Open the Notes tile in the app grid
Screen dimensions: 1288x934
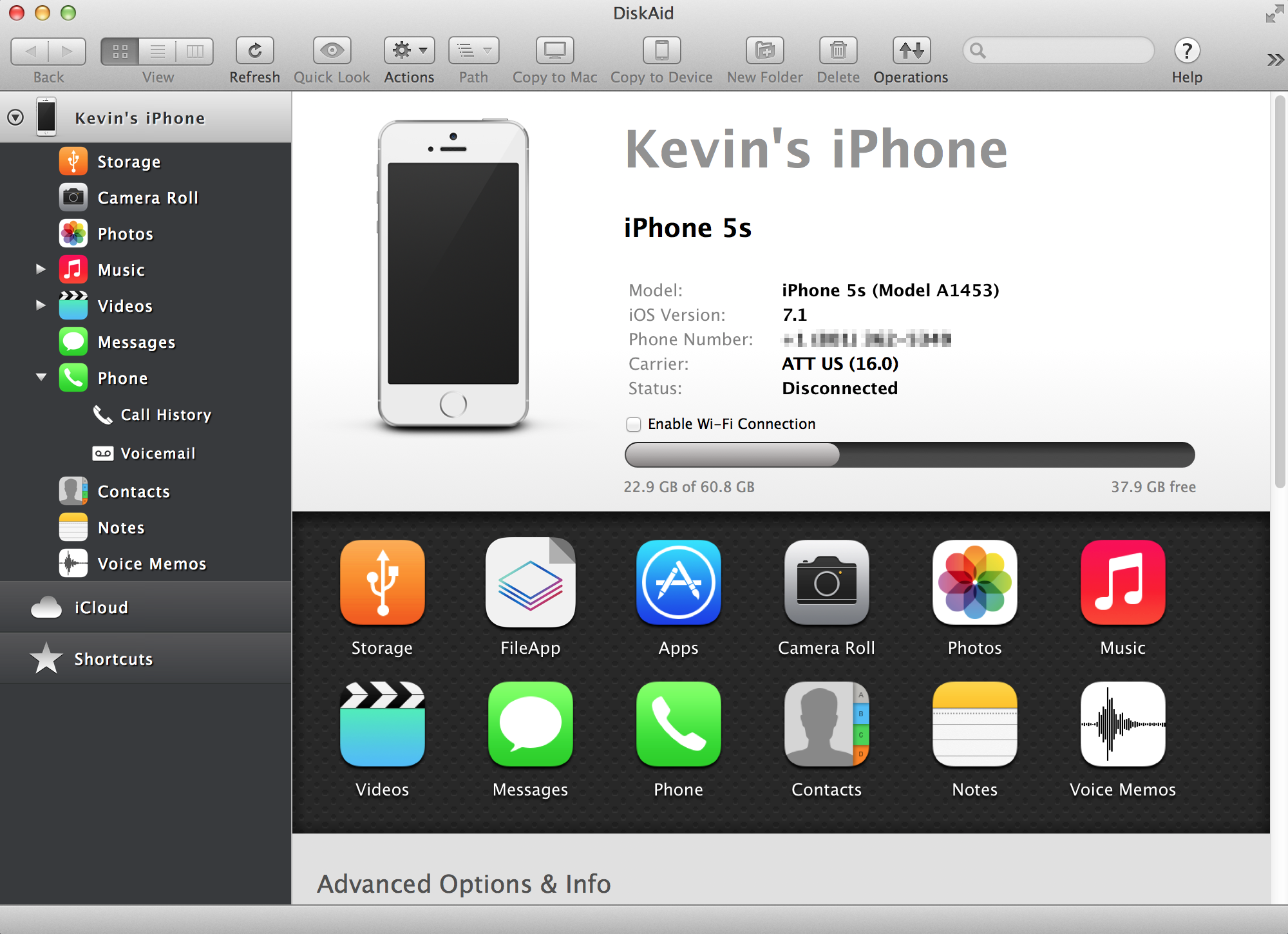[974, 724]
